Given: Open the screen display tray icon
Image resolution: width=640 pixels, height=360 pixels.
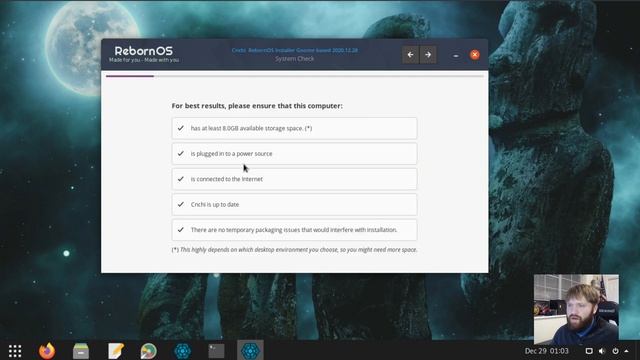Looking at the screenshot, I should click(x=589, y=351).
